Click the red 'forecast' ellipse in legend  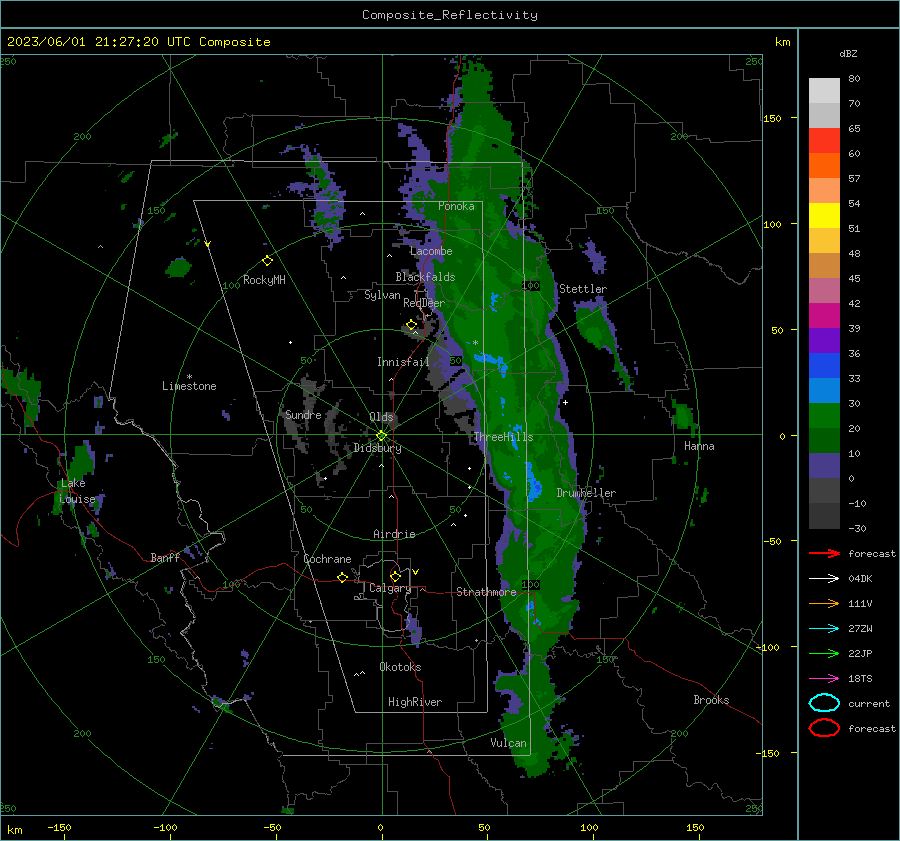(x=824, y=728)
